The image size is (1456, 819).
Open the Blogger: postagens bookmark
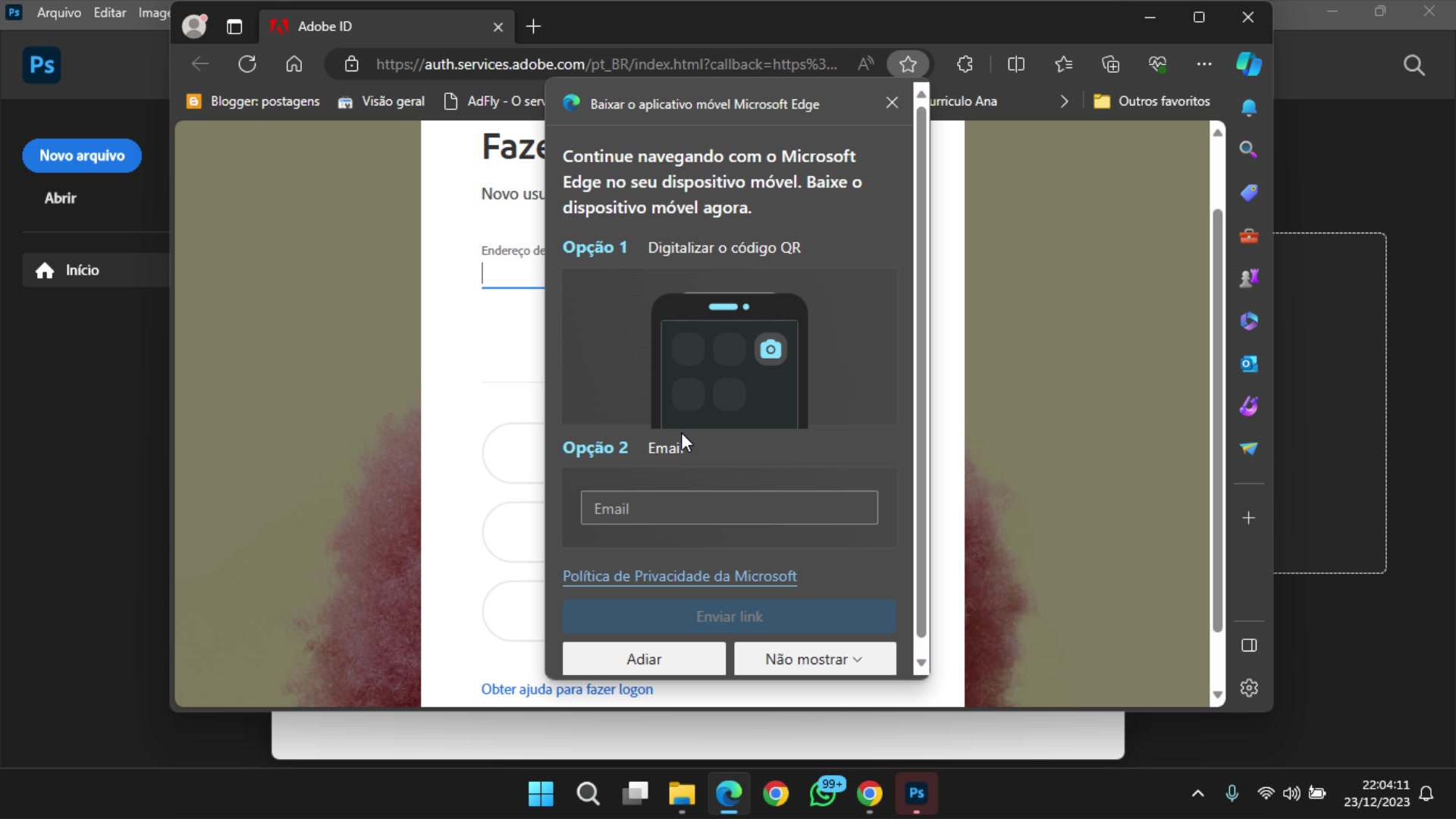pos(253,102)
